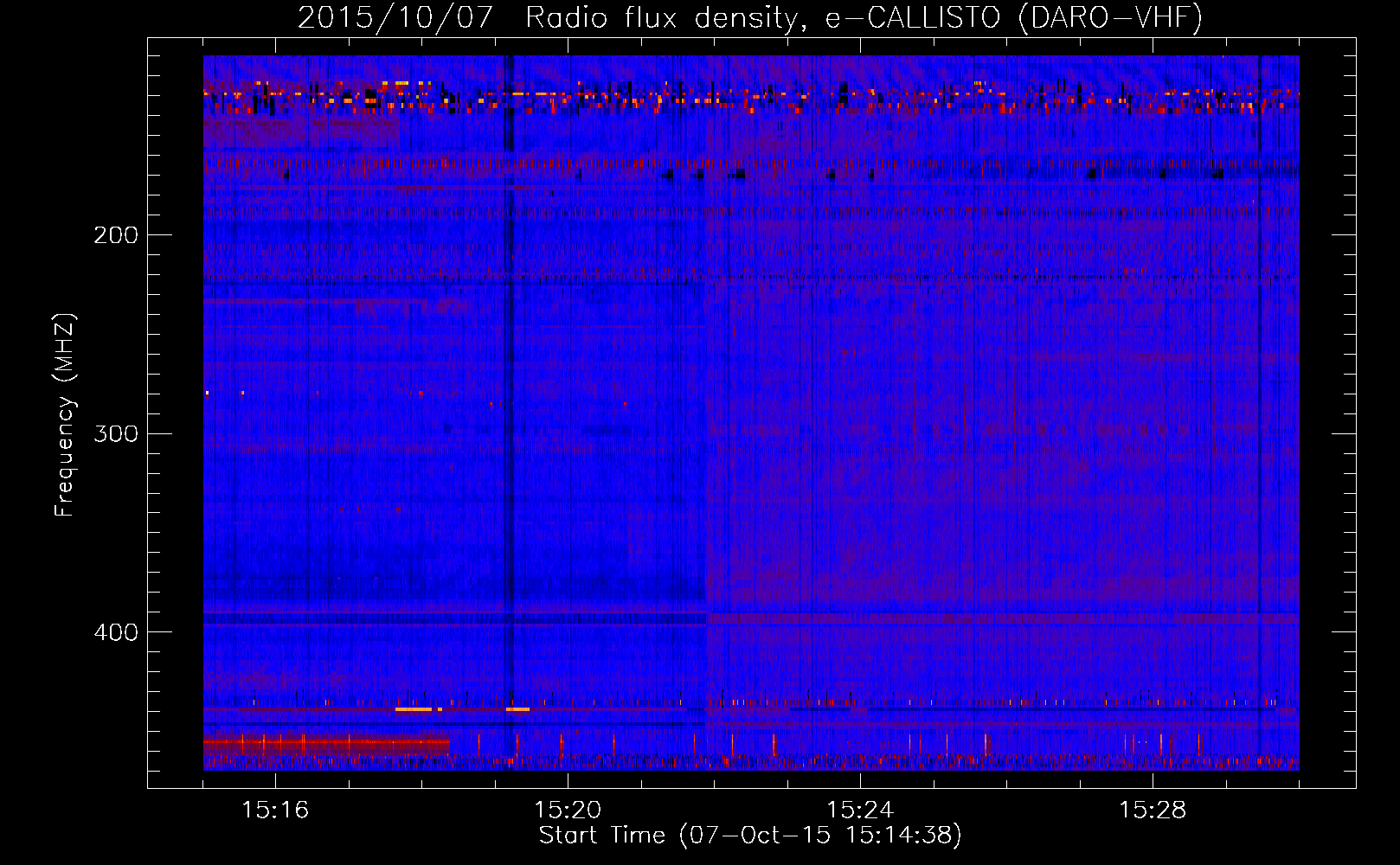Click the shorter orange segment after 15:19
Viewport: 1400px width, 865px height.
(x=517, y=709)
